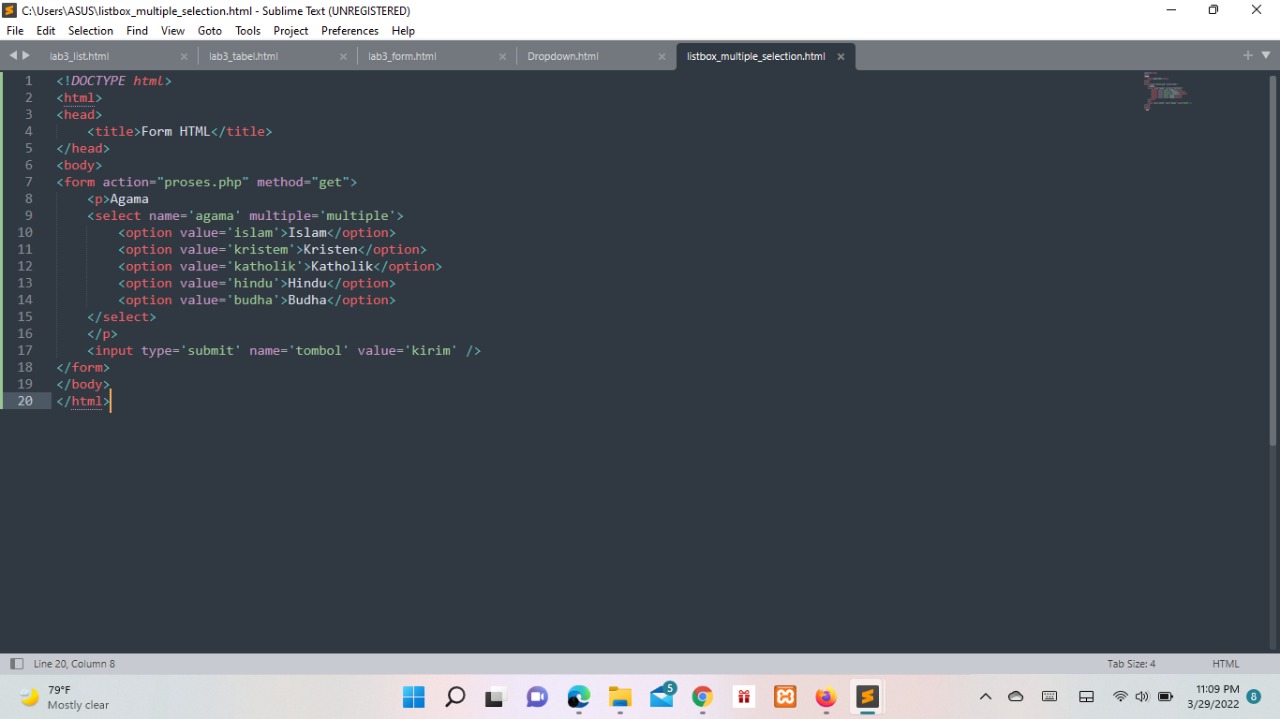Open the View menu
Screen dimensions: 1280x719
pyautogui.click(x=173, y=31)
